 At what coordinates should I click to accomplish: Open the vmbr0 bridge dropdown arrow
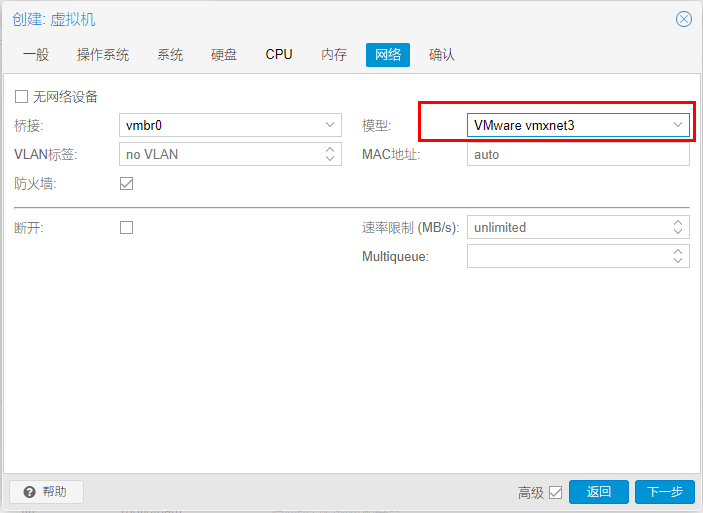[330, 125]
